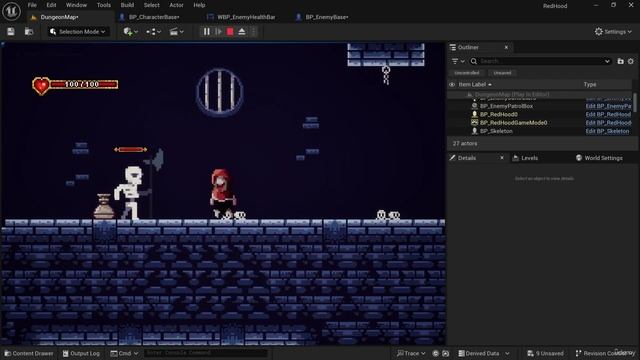Sort by Type column header
This screenshot has height=360, width=640.
click(x=590, y=84)
